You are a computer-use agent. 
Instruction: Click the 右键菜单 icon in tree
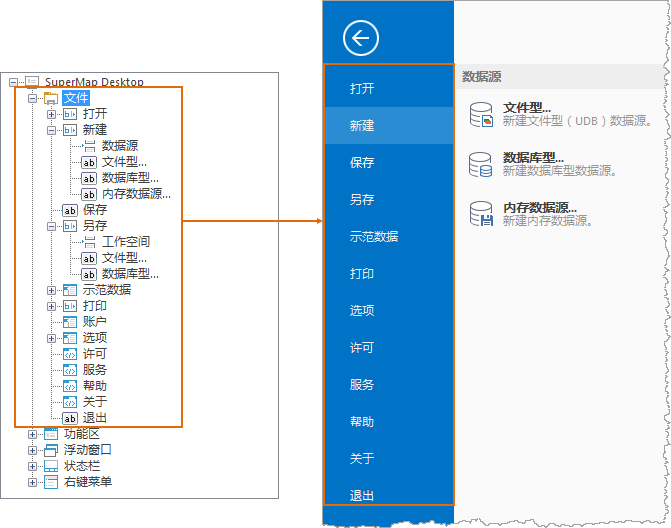click(x=51, y=482)
